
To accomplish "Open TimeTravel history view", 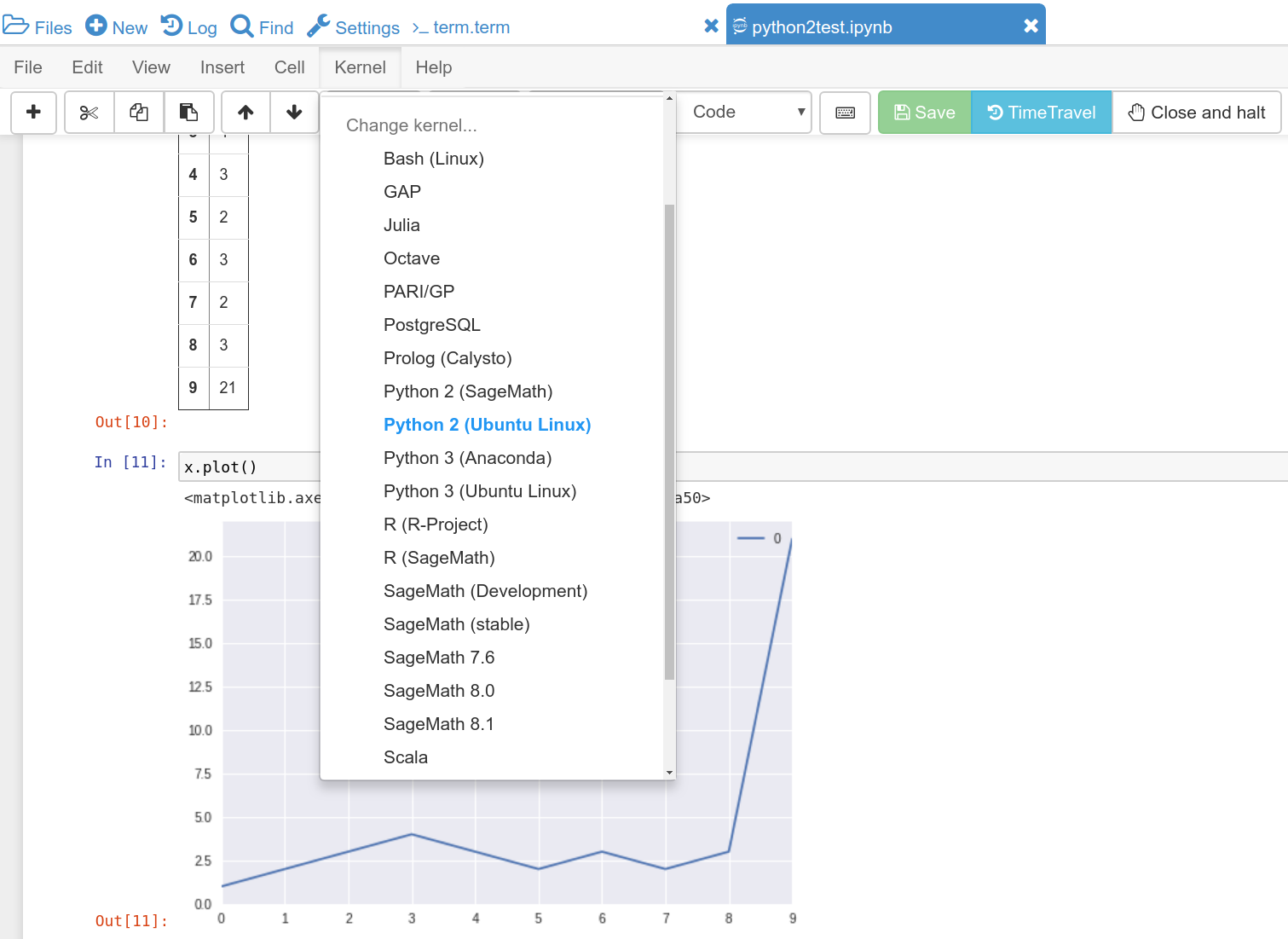I will [x=1041, y=113].
